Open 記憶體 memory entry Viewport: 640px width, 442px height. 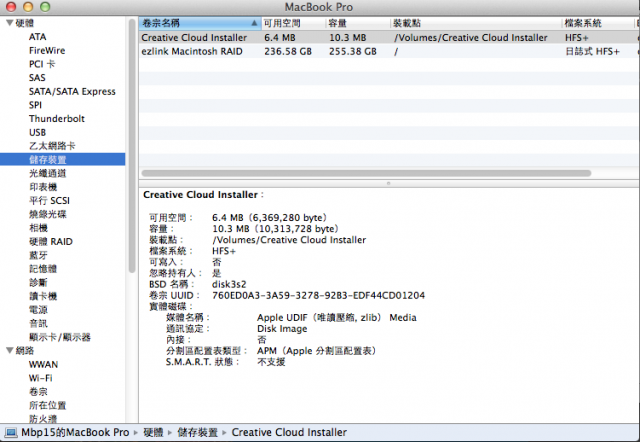point(43,269)
